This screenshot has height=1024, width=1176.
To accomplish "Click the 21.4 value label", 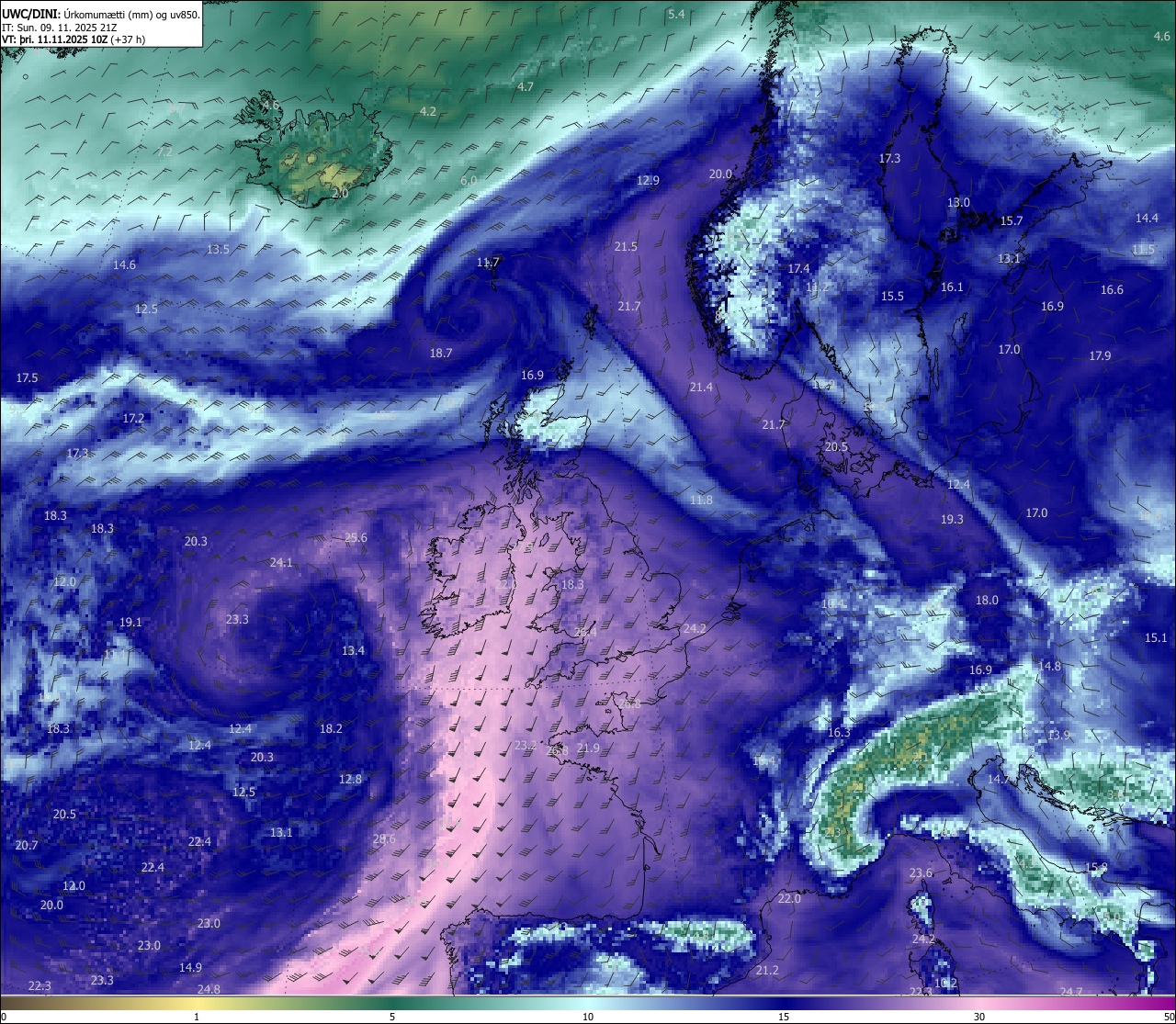I will pos(701,387).
